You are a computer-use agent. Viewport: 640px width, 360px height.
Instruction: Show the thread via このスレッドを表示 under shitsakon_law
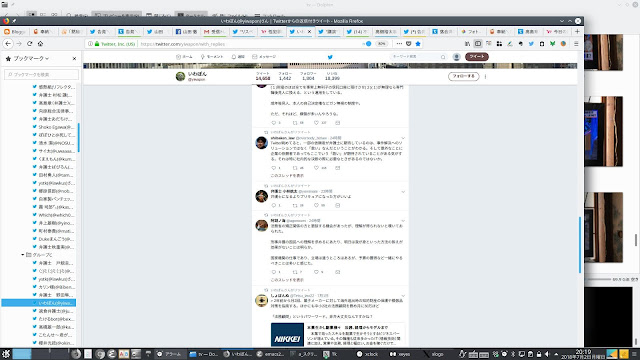[x=287, y=176]
